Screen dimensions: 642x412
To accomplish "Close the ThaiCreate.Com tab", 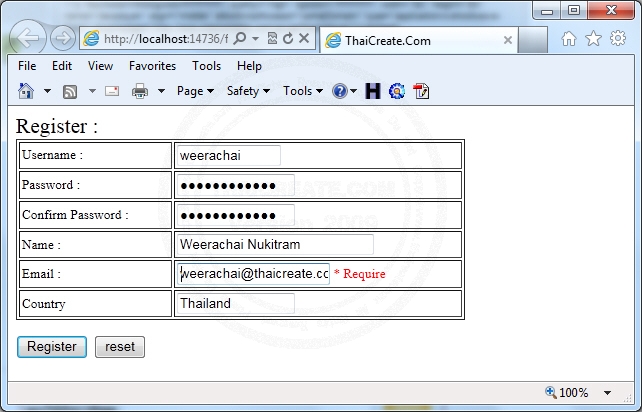I will pos(508,40).
